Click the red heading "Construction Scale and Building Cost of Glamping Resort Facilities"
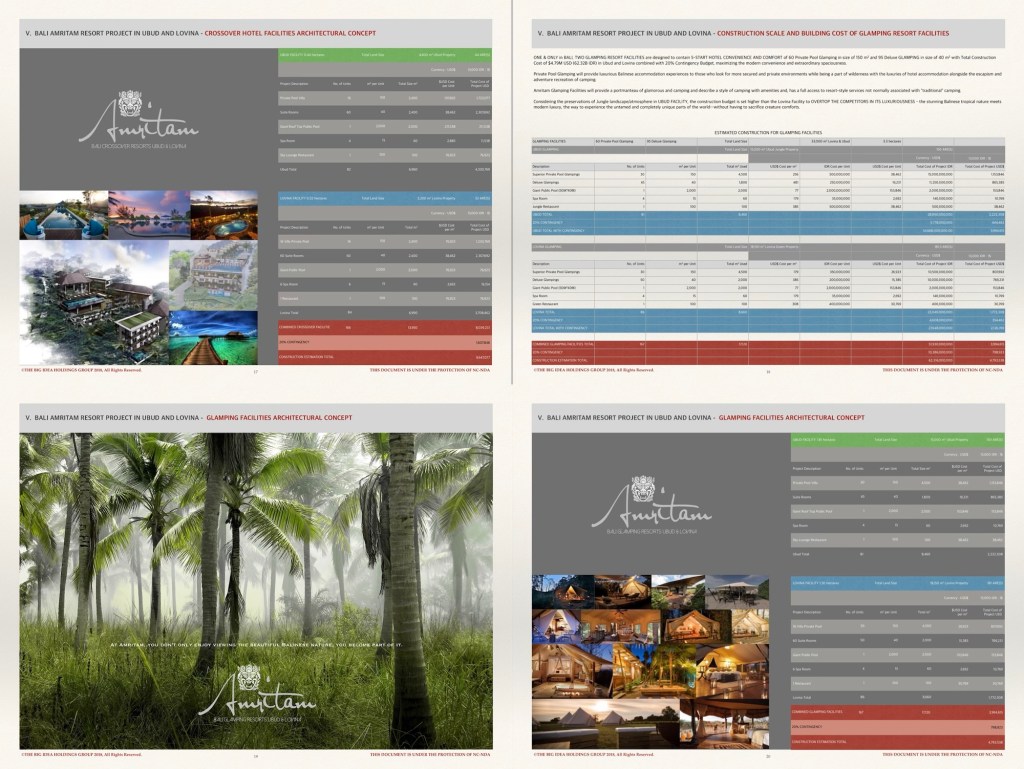Screen dimensions: 1024x769 pos(833,33)
